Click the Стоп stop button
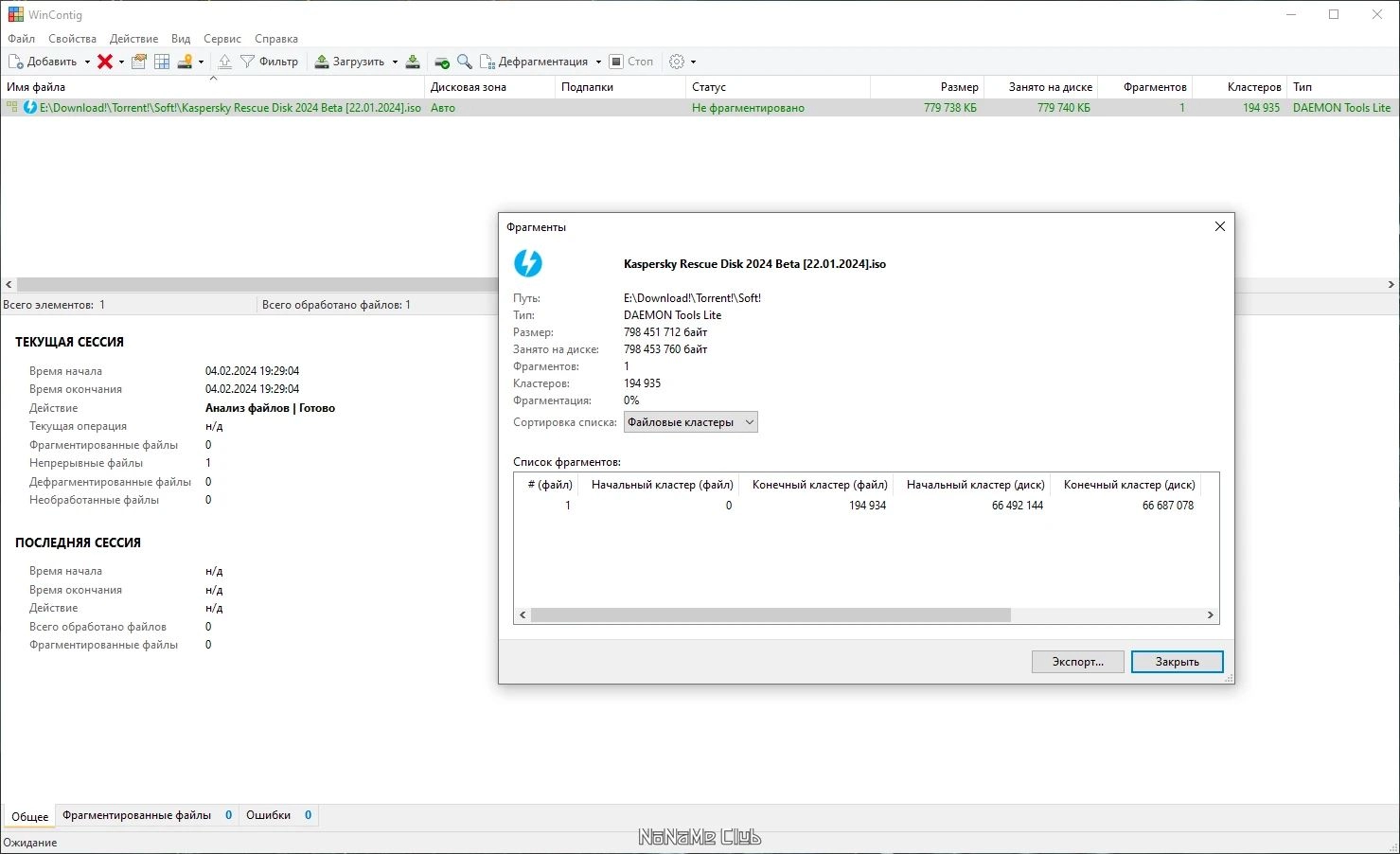This screenshot has width=1400, height=854. tap(631, 62)
